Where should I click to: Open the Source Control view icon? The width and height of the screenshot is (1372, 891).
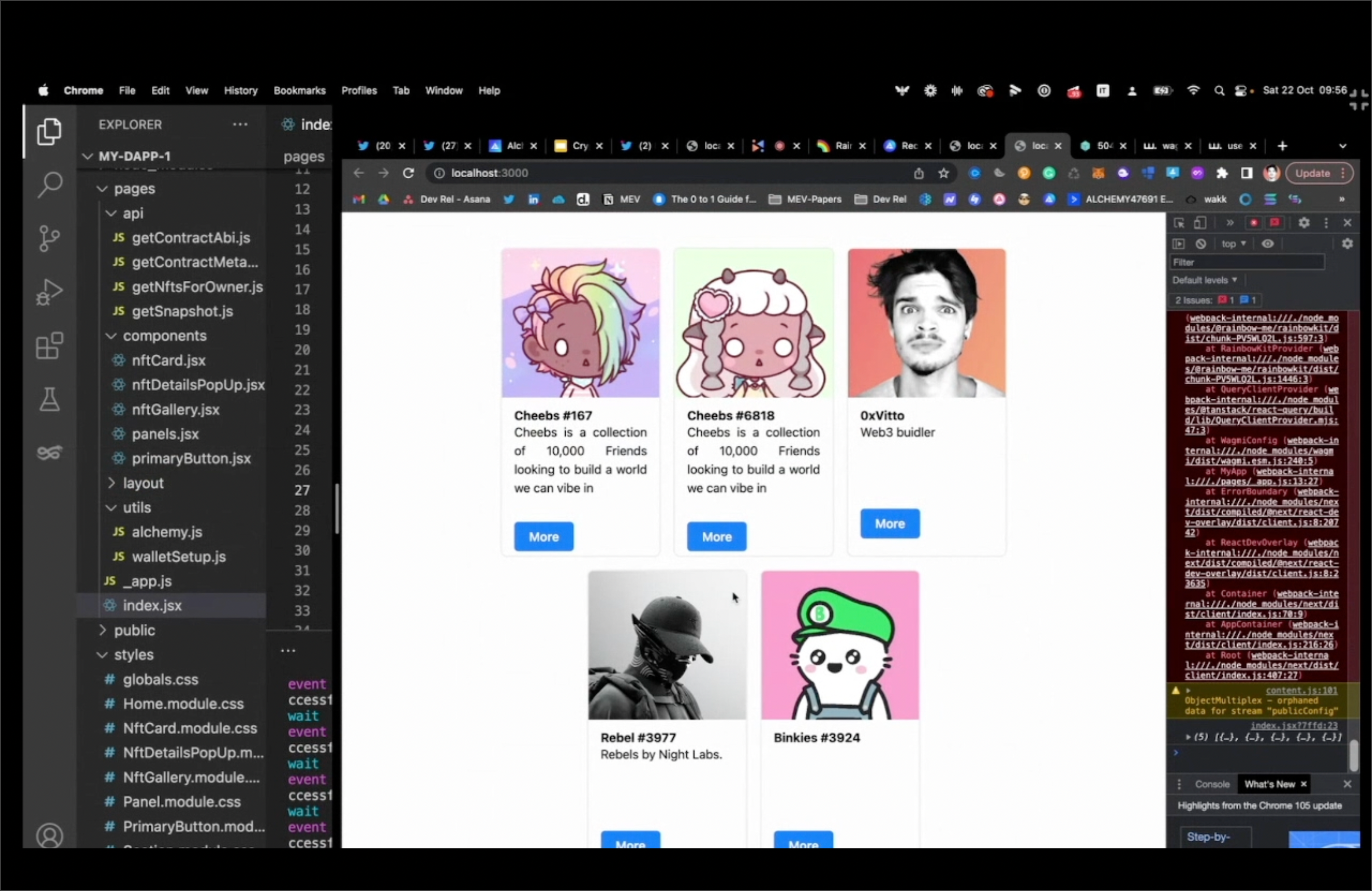[x=49, y=238]
